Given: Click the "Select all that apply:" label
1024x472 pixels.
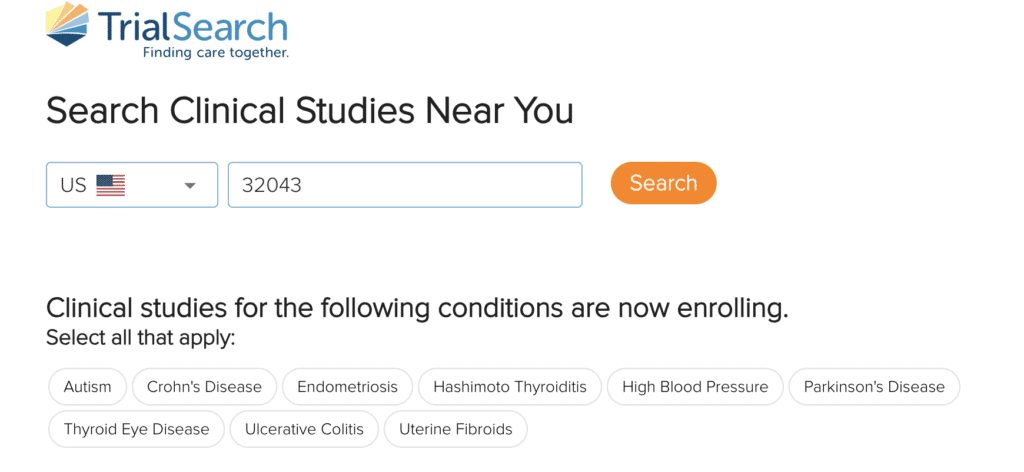Looking at the screenshot, I should pos(140,338).
